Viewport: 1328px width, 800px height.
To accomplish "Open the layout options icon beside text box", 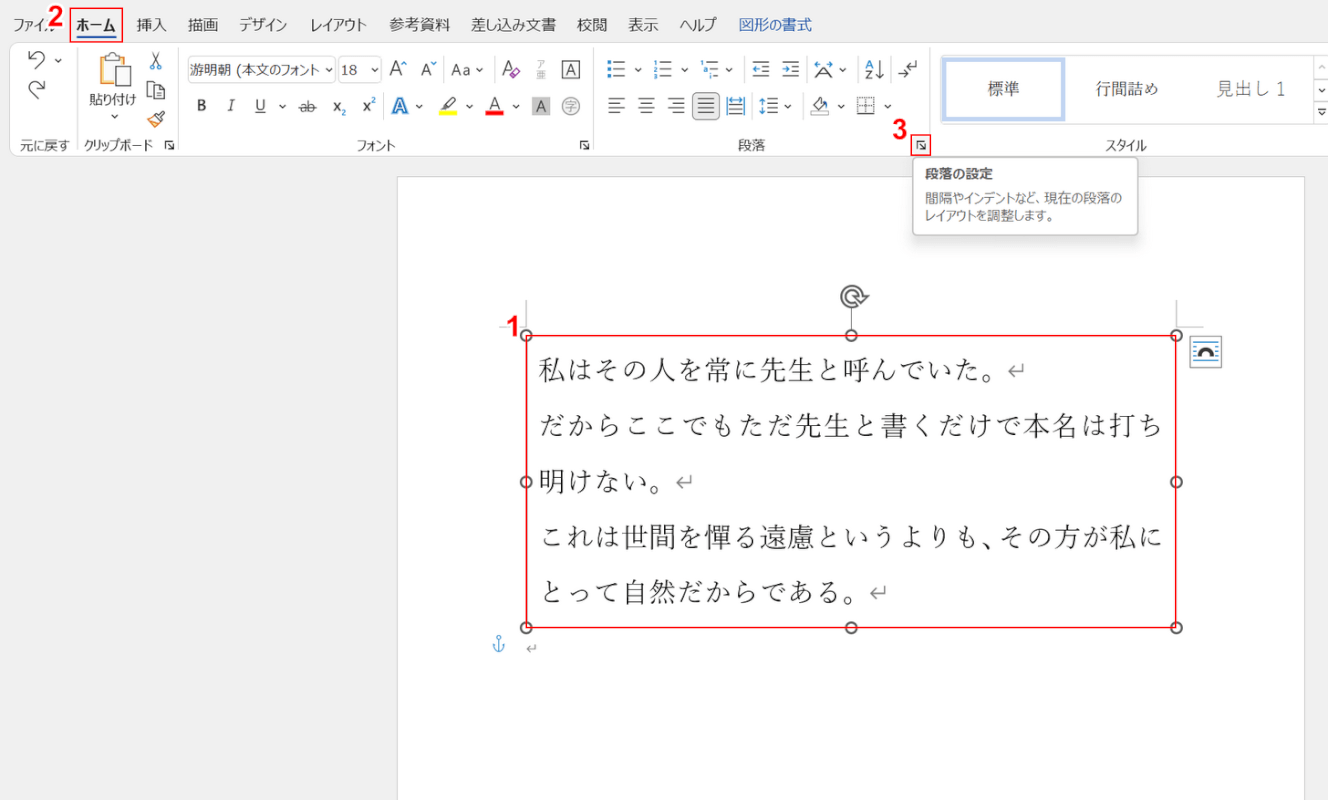I will point(1205,352).
